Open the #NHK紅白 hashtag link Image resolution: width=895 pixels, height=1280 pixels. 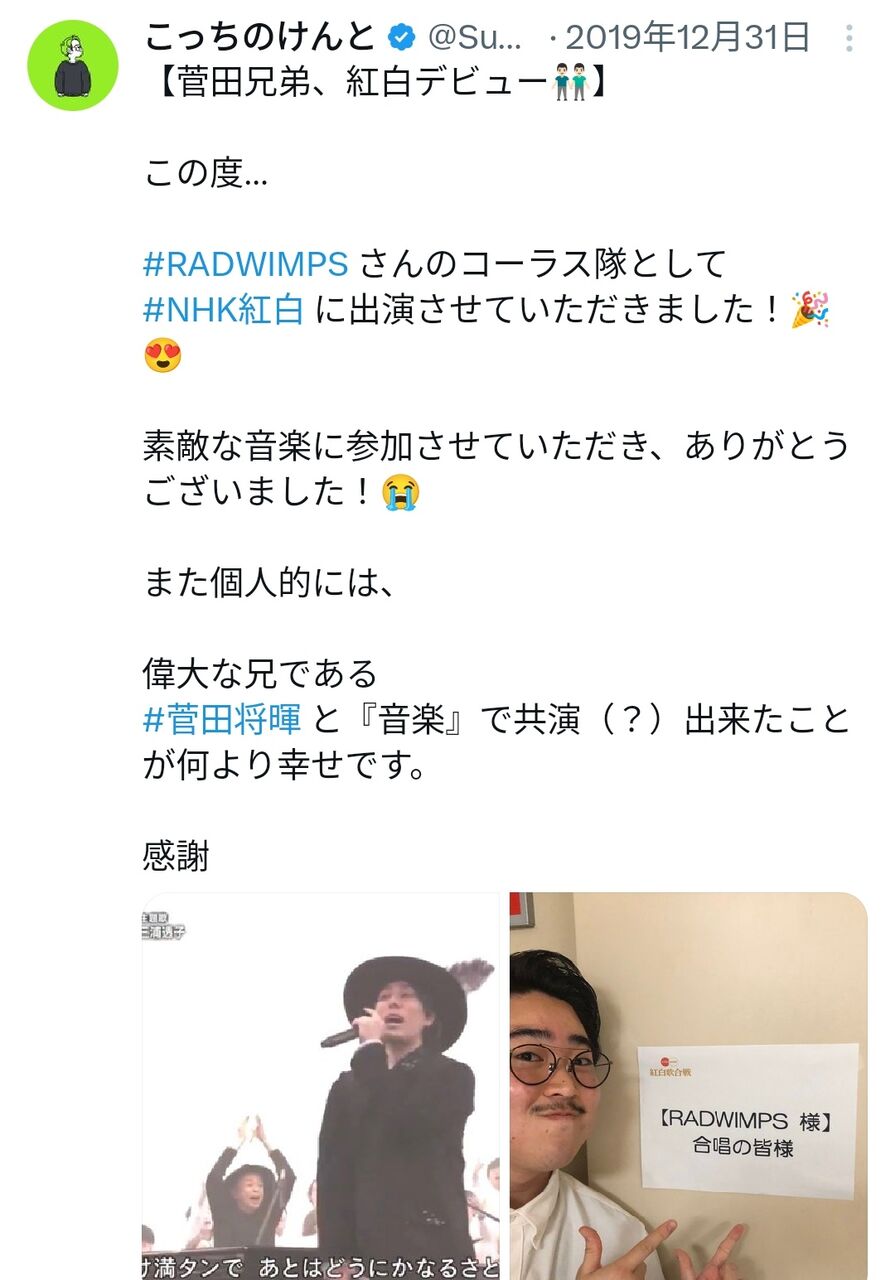(224, 310)
